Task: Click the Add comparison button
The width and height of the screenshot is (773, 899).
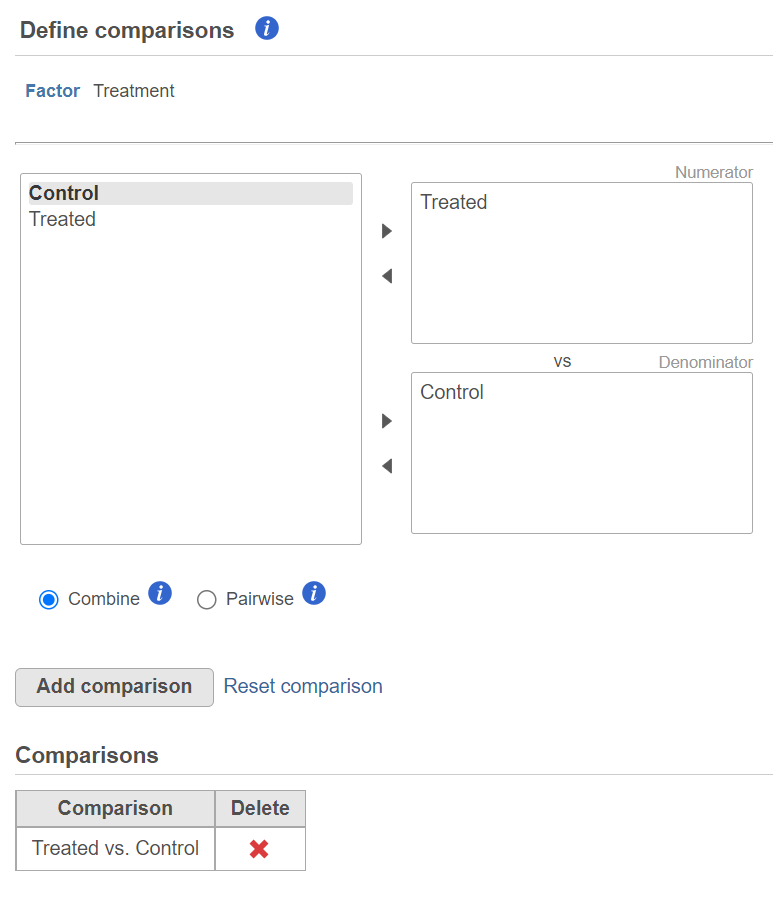Action: point(115,687)
